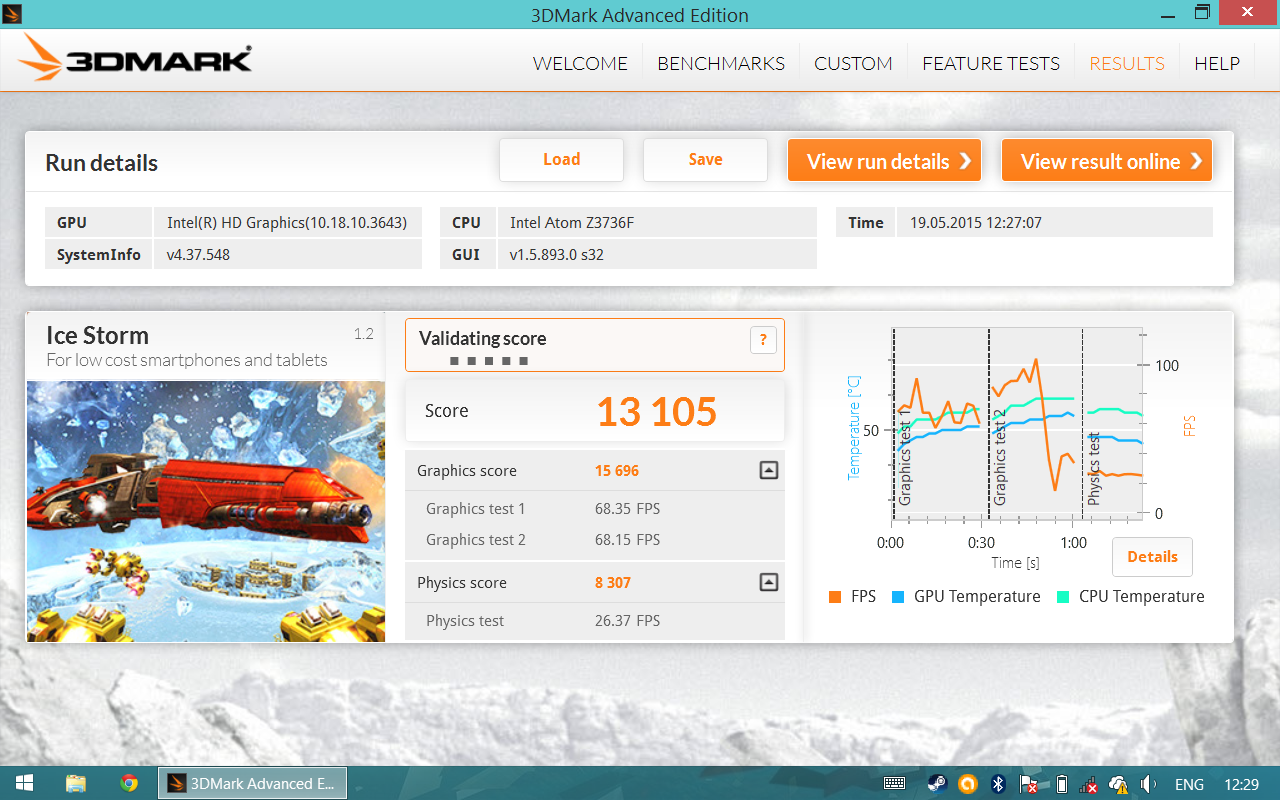Image resolution: width=1280 pixels, height=800 pixels.
Task: Click the 3DMark logo in the header
Action: tap(135, 60)
